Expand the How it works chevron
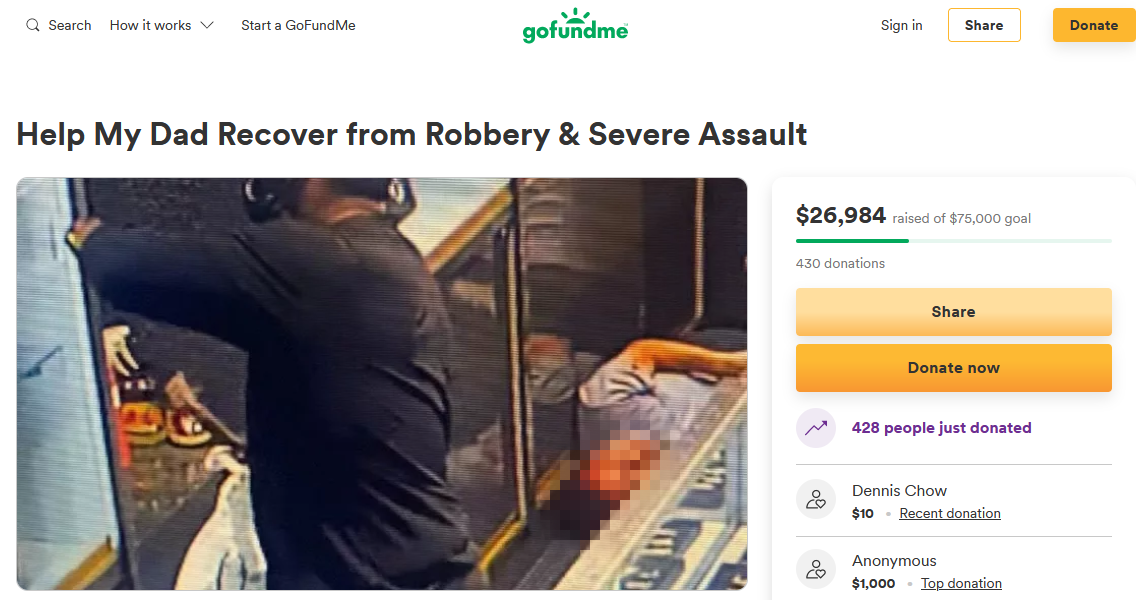 207,25
